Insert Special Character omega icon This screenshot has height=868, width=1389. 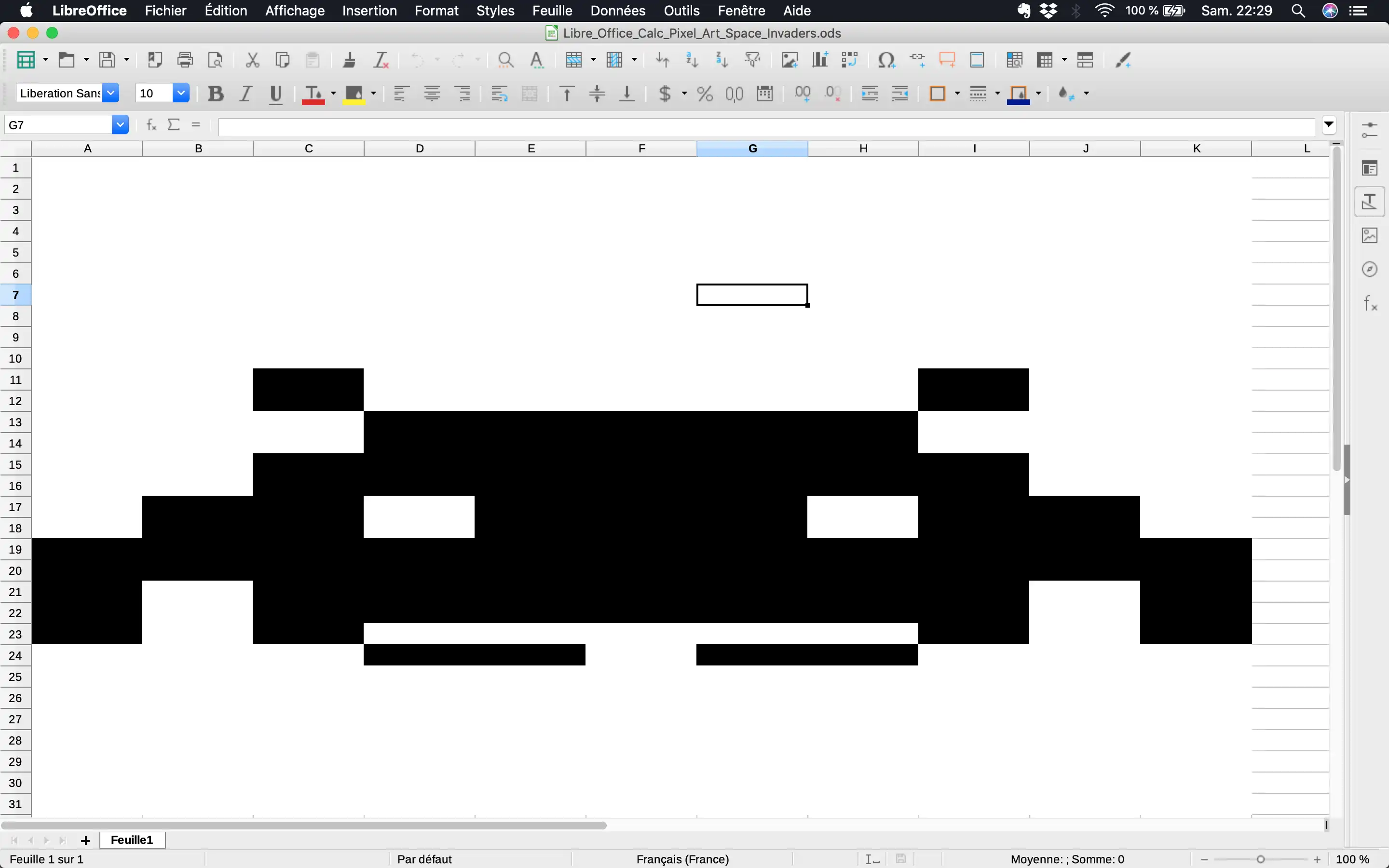[886, 60]
